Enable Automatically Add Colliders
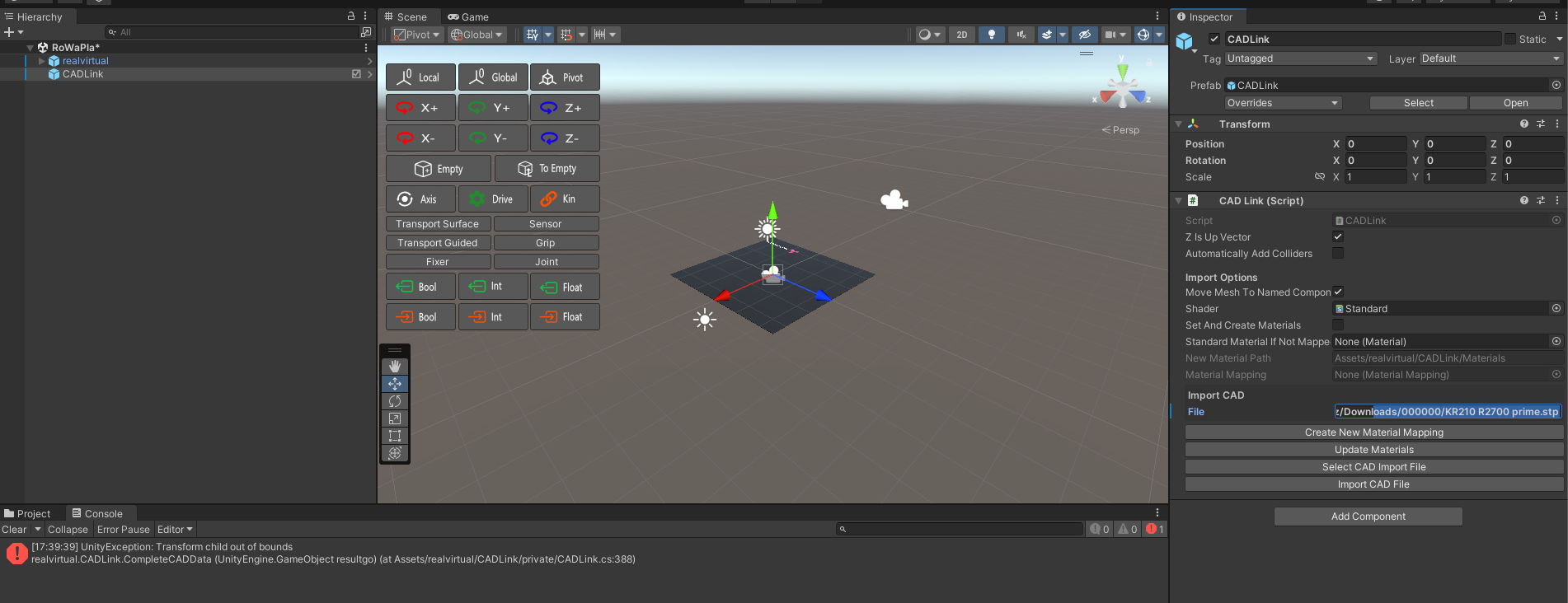1568x603 pixels. [x=1338, y=253]
